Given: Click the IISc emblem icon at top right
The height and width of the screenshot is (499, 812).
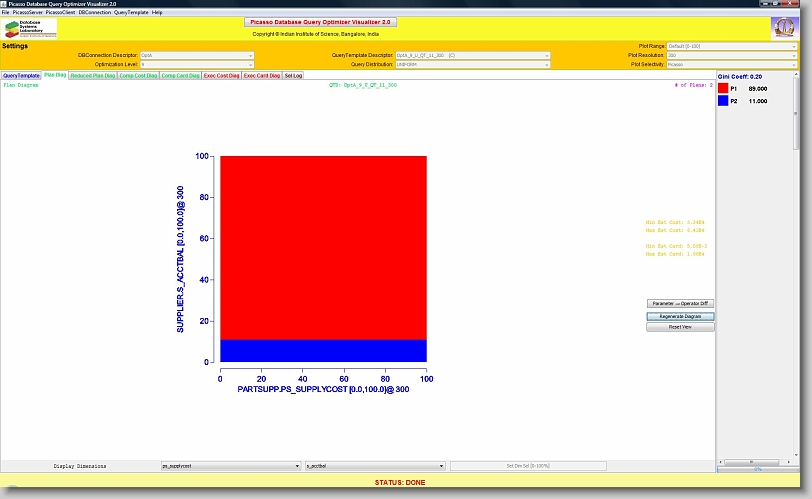Looking at the screenshot, I should tap(783, 28).
